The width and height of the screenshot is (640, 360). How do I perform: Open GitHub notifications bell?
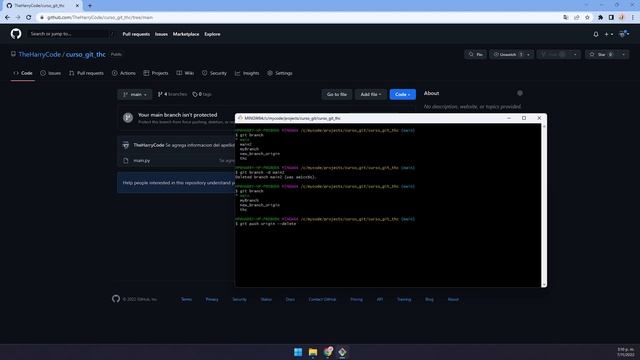[x=596, y=34]
